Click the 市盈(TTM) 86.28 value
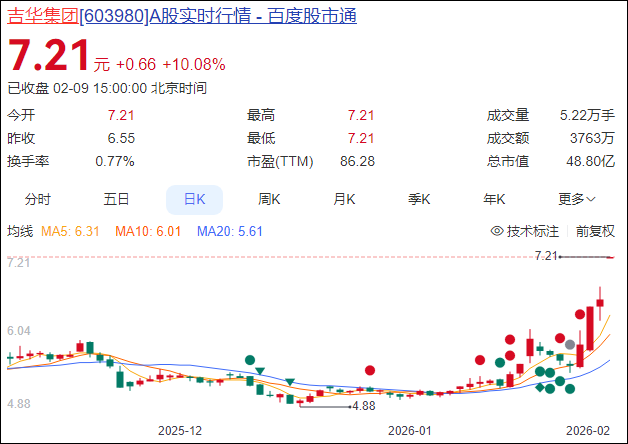 tap(357, 161)
